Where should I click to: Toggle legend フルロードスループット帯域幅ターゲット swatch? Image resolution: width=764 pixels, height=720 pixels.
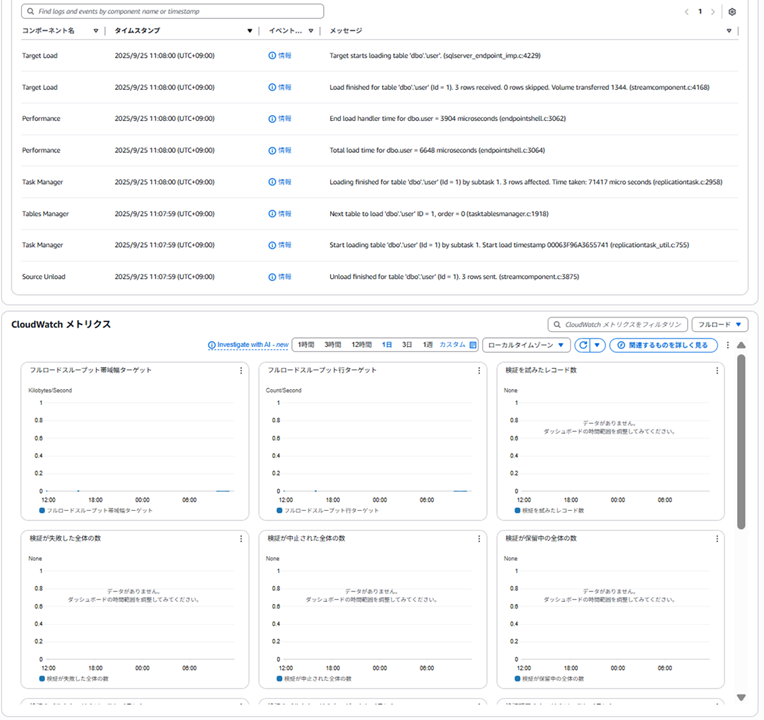coord(42,511)
